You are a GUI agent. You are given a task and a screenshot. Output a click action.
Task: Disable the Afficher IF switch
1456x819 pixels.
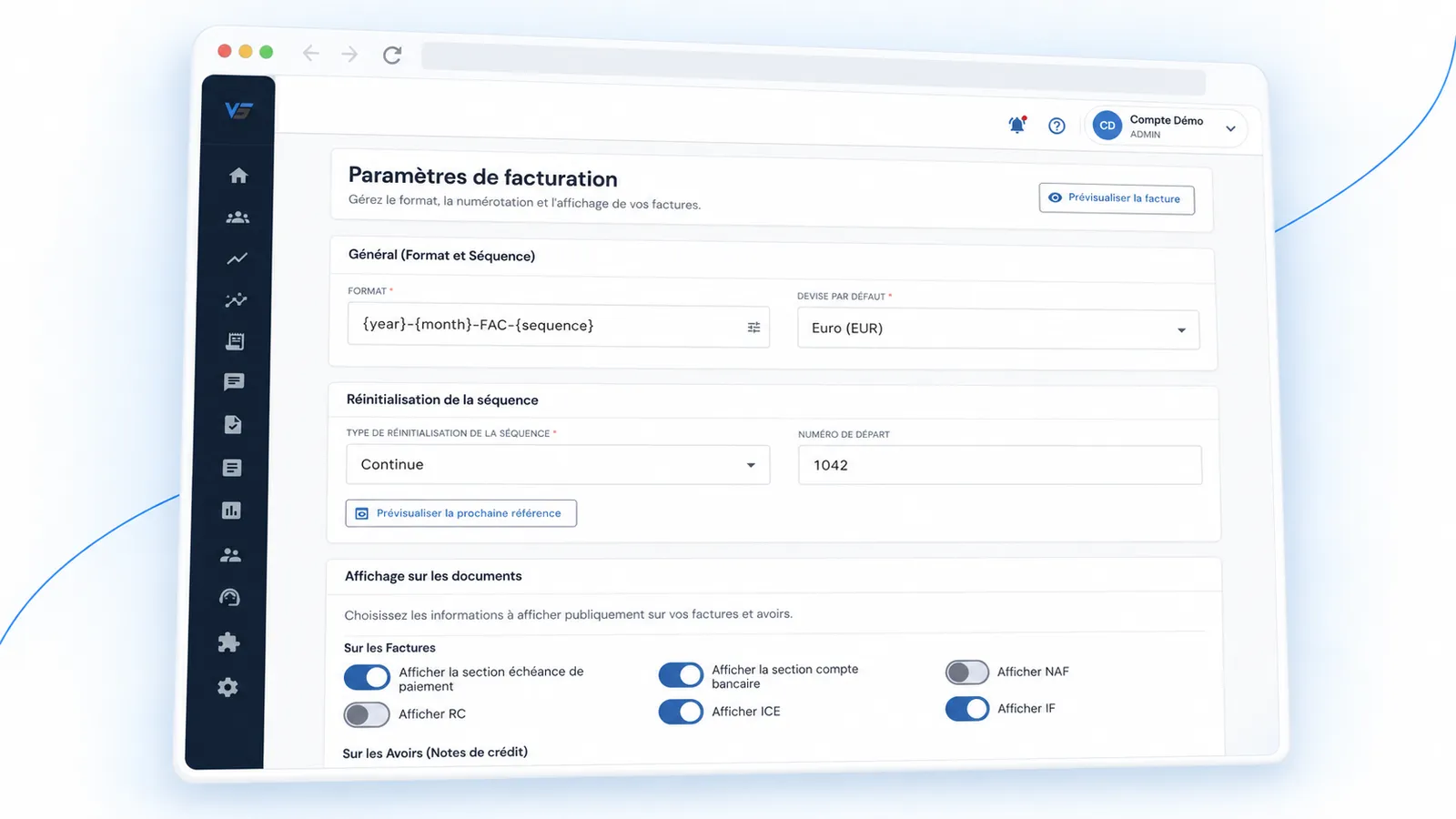coord(967,709)
